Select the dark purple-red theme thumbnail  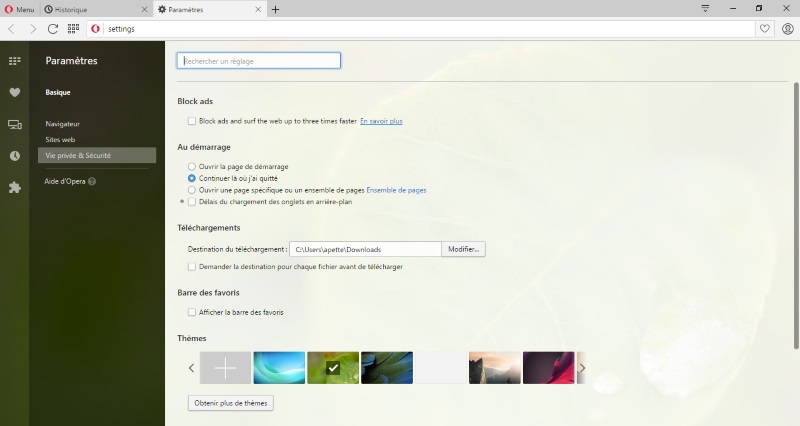point(548,367)
